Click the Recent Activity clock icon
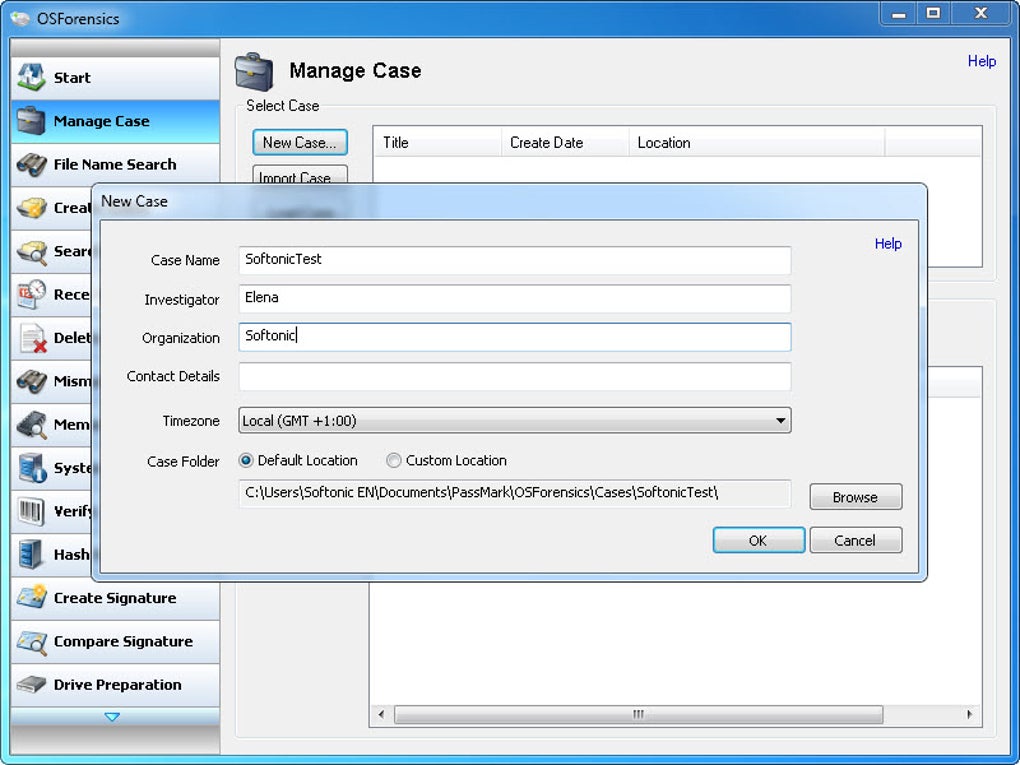 [31, 294]
